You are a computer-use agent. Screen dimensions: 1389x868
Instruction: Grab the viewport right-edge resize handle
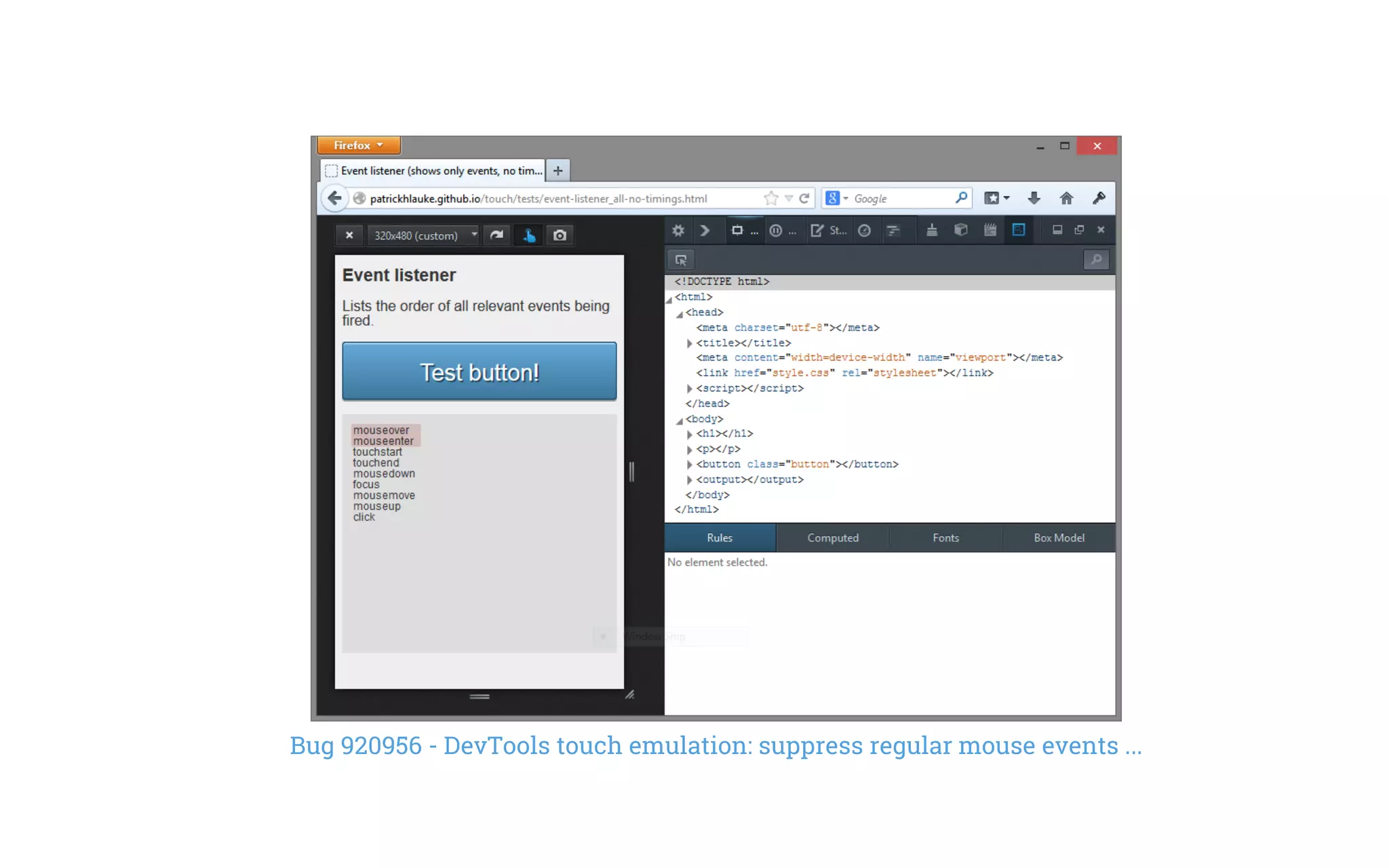tap(631, 471)
